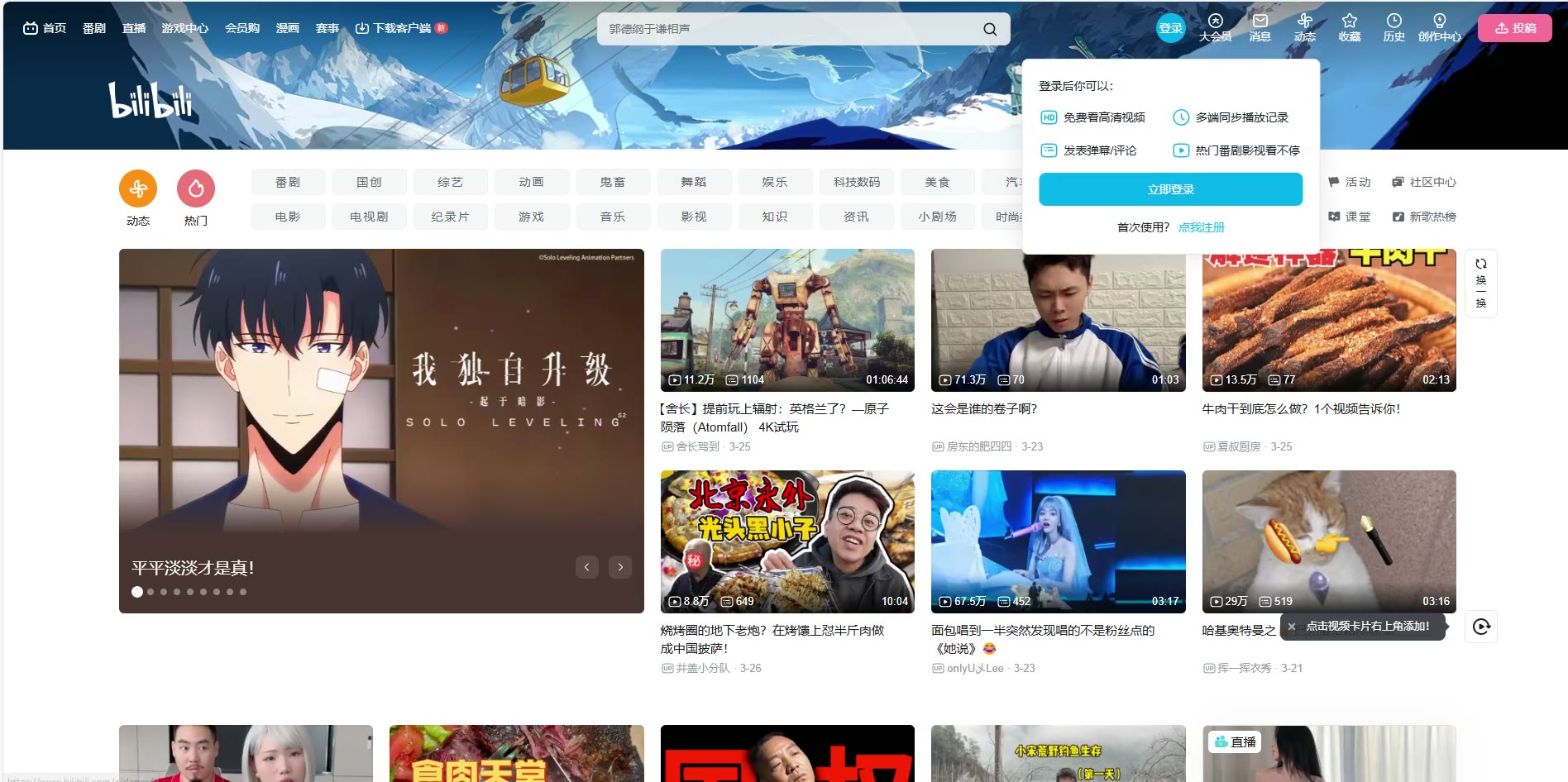Open the 这会是谁的卷子啊 video thumbnail
The height and width of the screenshot is (782, 1568).
pos(1059,320)
